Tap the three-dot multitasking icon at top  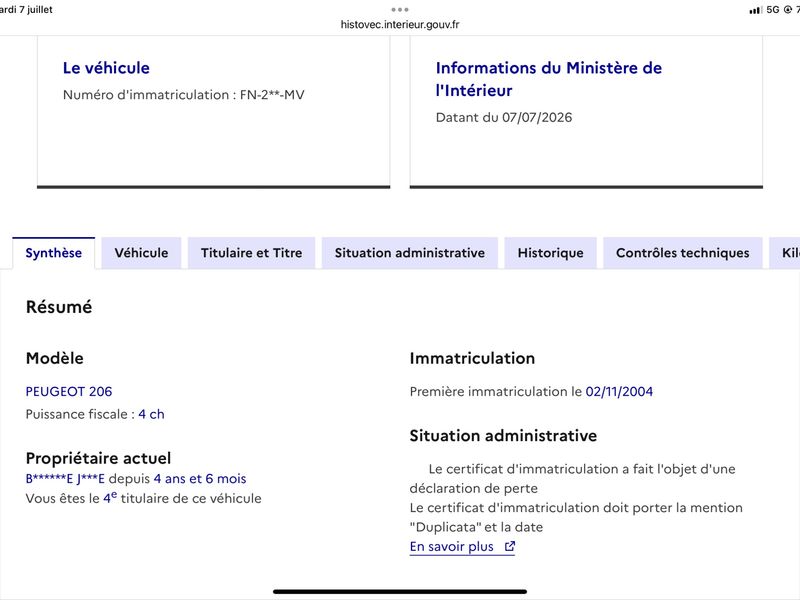pos(400,10)
